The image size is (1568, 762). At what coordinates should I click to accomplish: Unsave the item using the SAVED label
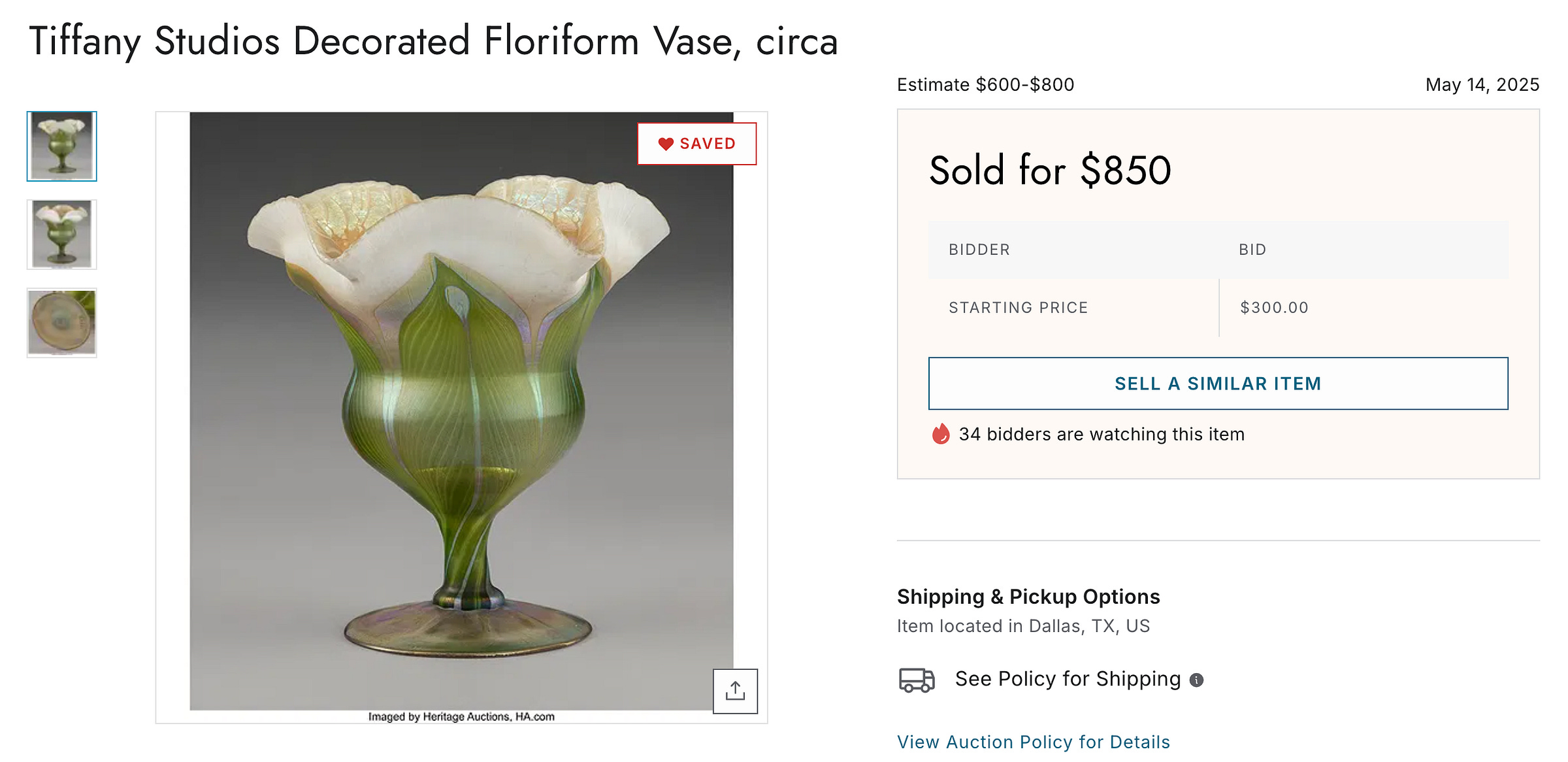pyautogui.click(x=708, y=144)
